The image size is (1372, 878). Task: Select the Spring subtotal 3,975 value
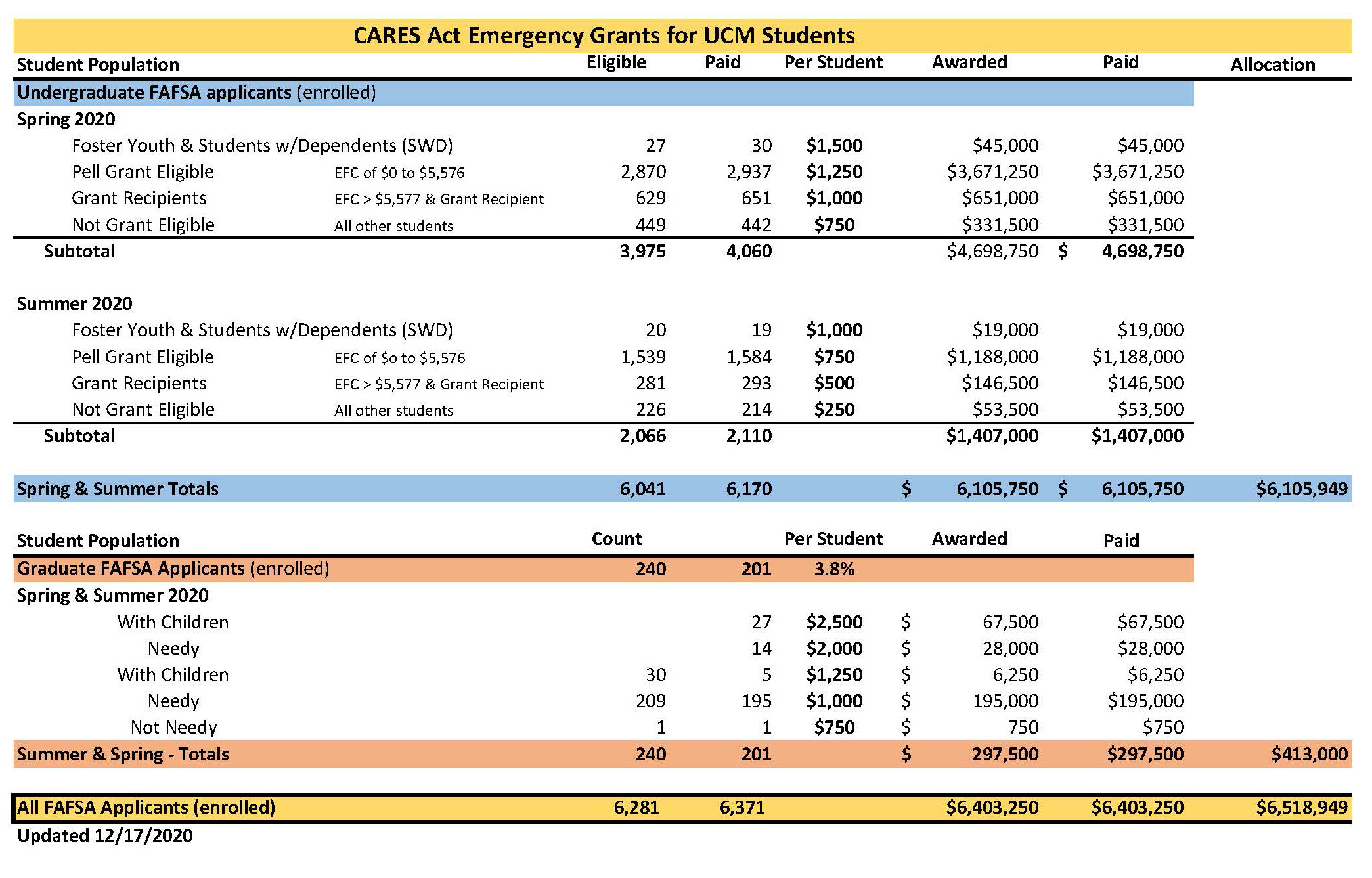pos(643,252)
